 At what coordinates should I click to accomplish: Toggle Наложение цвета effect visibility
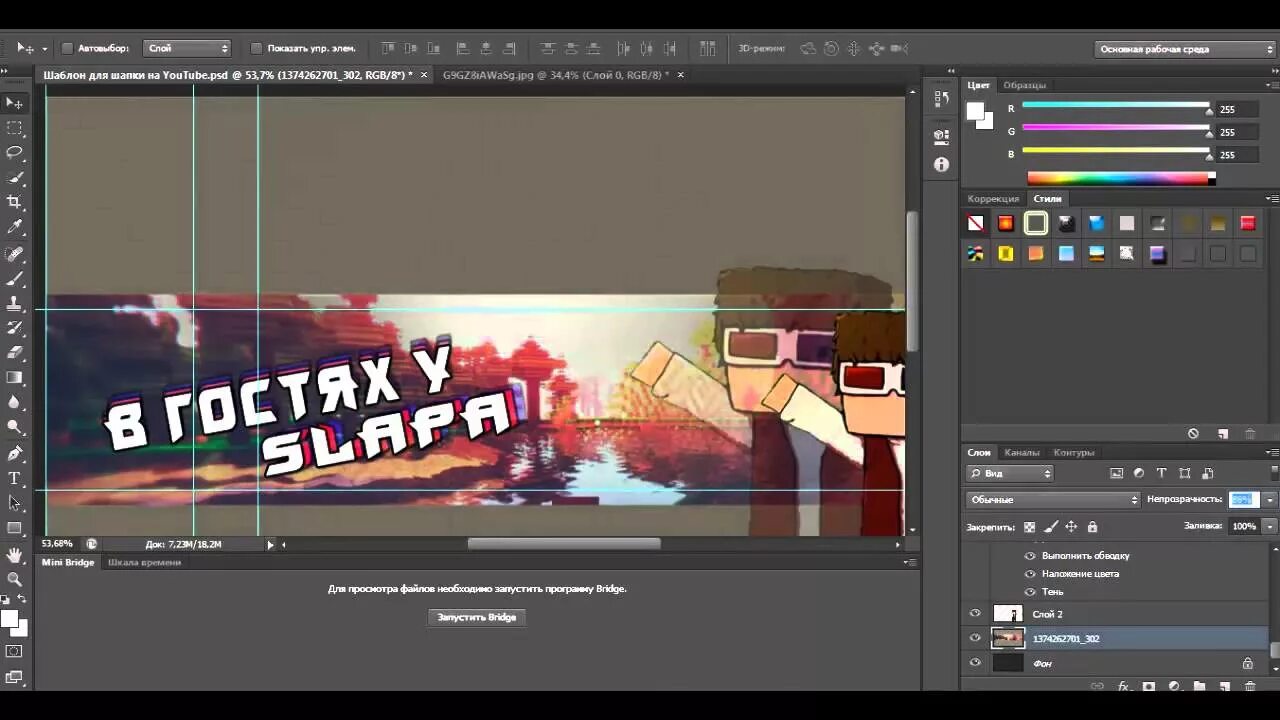click(x=1030, y=573)
